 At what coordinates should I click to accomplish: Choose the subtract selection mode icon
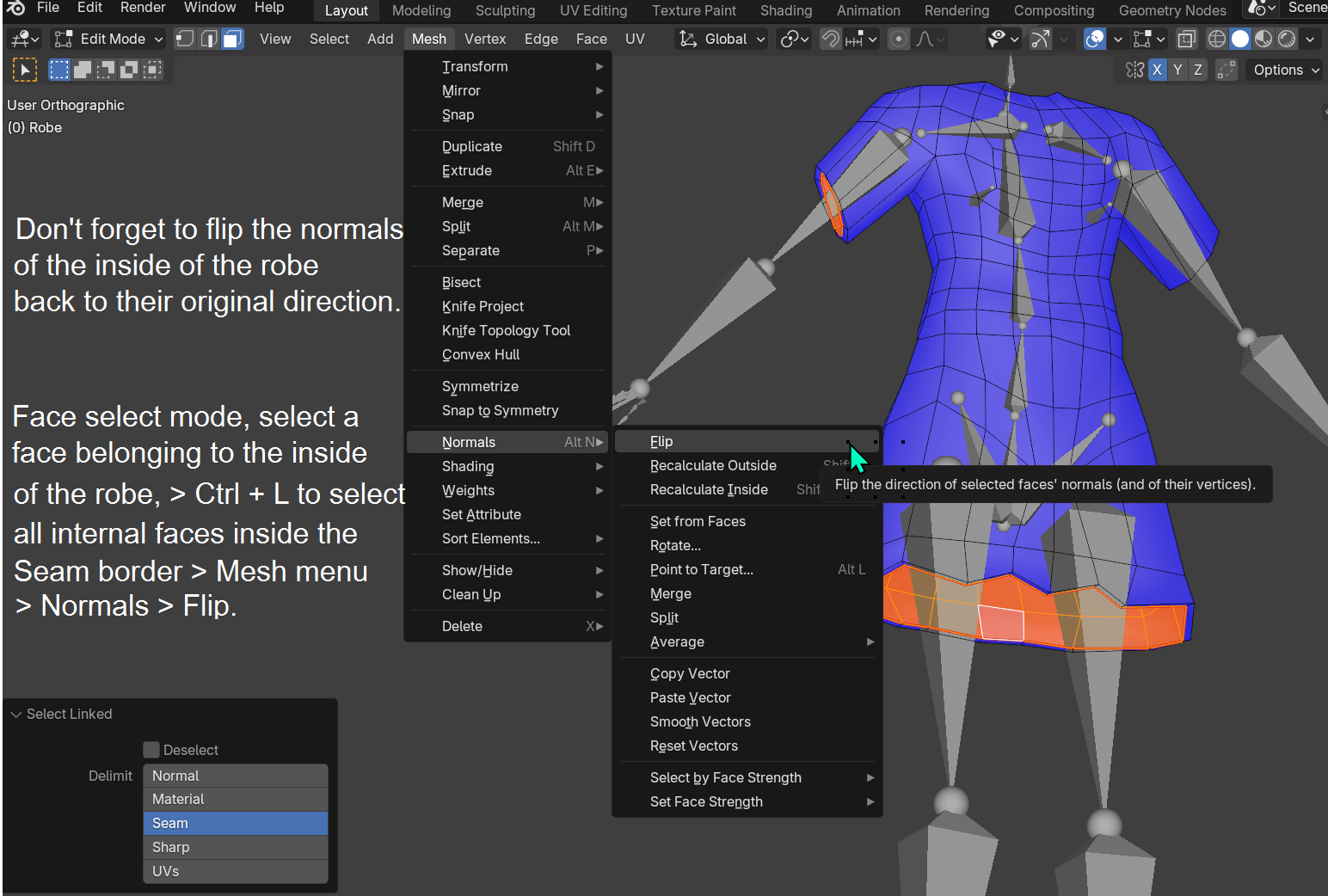pyautogui.click(x=106, y=71)
